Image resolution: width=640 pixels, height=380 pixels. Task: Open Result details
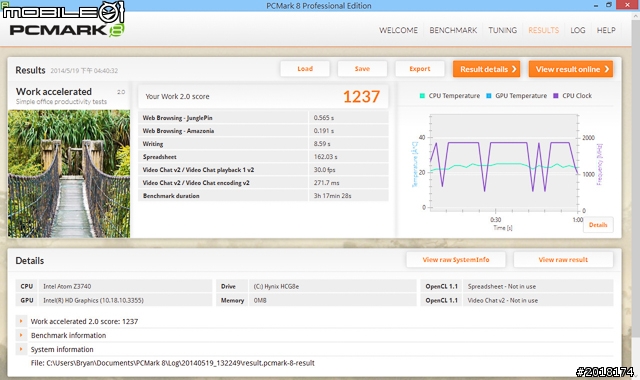tap(487, 69)
